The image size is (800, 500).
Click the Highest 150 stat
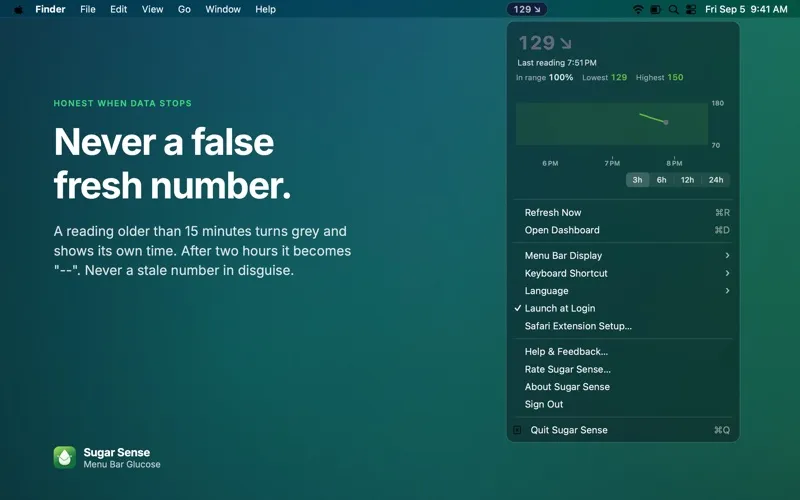coord(659,78)
